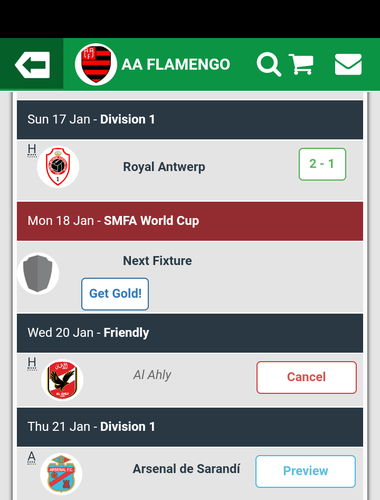Click the Get Gold! button

pyautogui.click(x=115, y=294)
